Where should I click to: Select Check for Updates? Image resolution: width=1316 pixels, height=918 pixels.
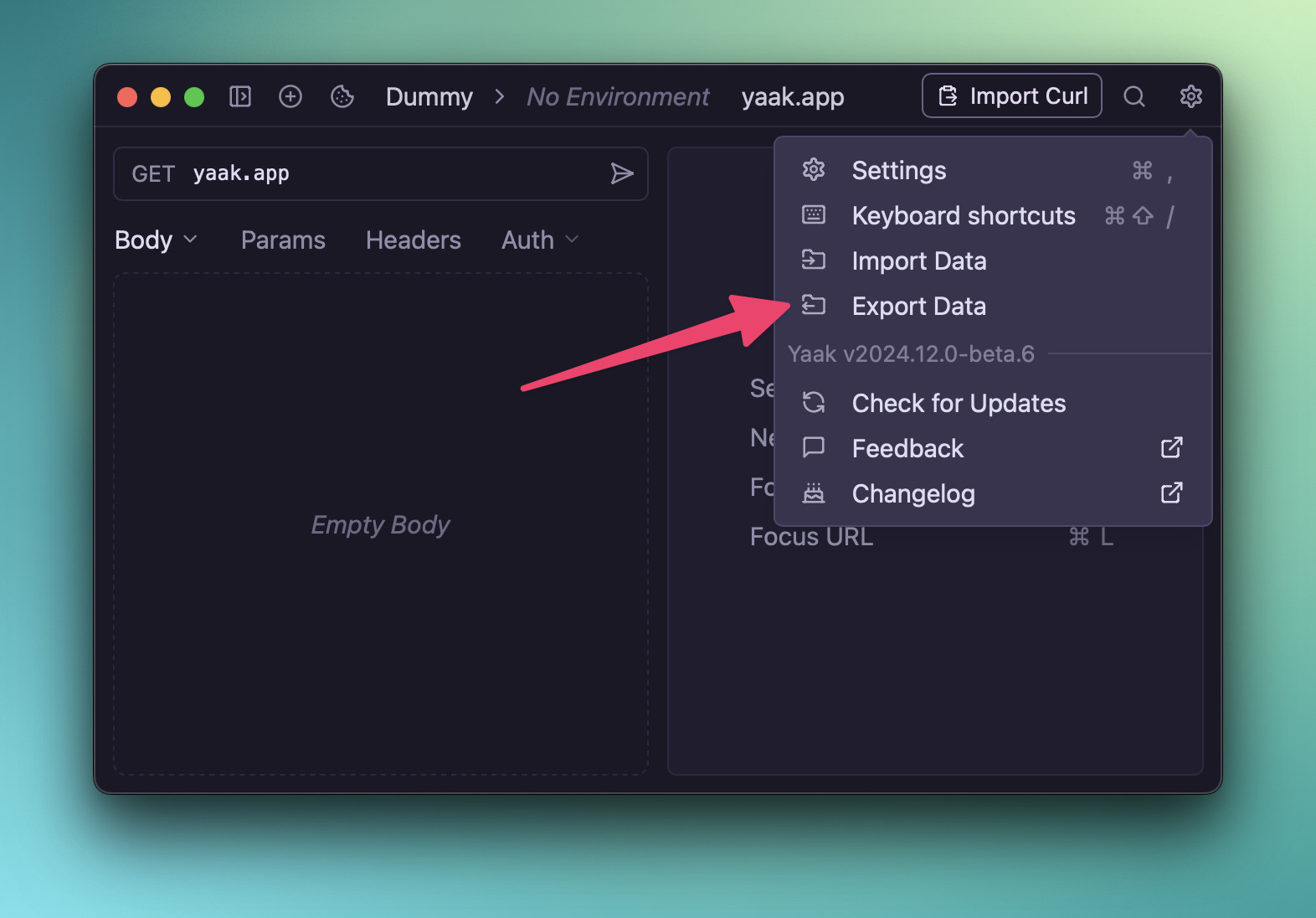click(959, 404)
